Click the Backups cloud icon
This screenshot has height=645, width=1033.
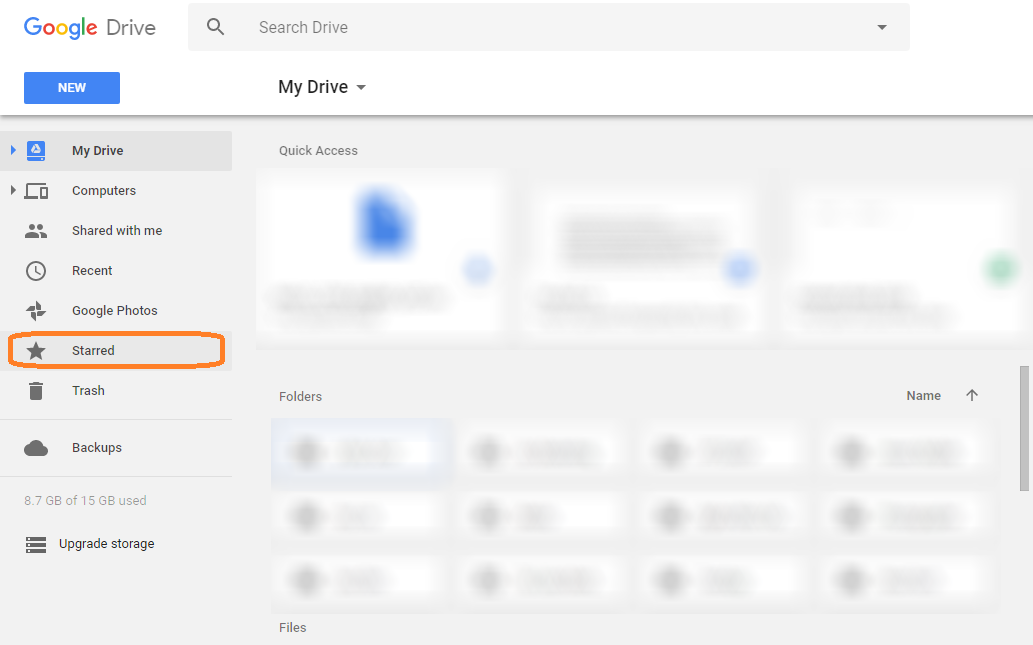click(36, 448)
